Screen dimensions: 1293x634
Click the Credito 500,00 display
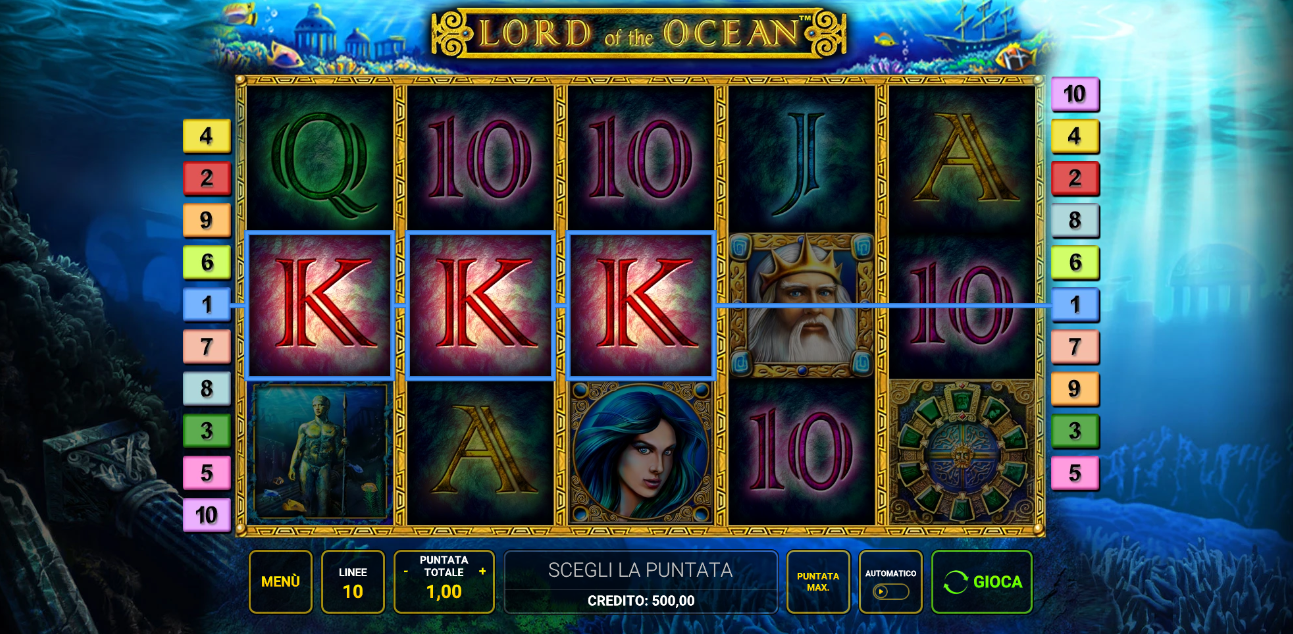click(641, 601)
